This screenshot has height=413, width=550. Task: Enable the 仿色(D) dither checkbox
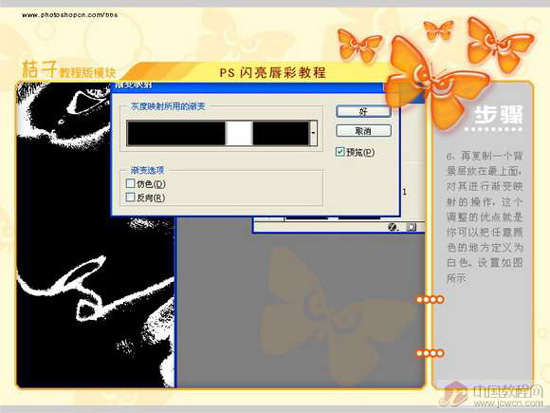[x=130, y=183]
